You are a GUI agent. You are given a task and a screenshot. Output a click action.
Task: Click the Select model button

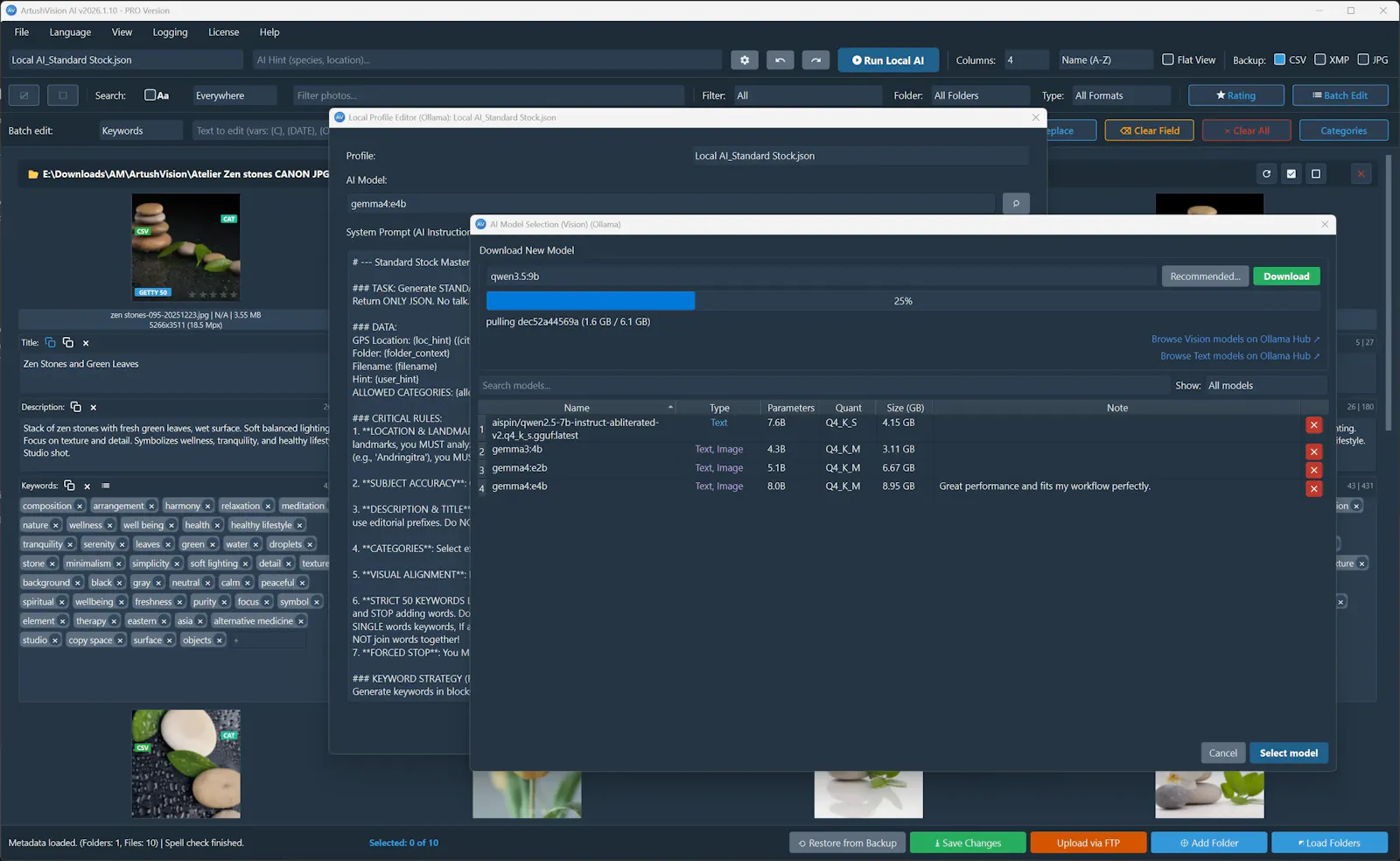[1288, 753]
